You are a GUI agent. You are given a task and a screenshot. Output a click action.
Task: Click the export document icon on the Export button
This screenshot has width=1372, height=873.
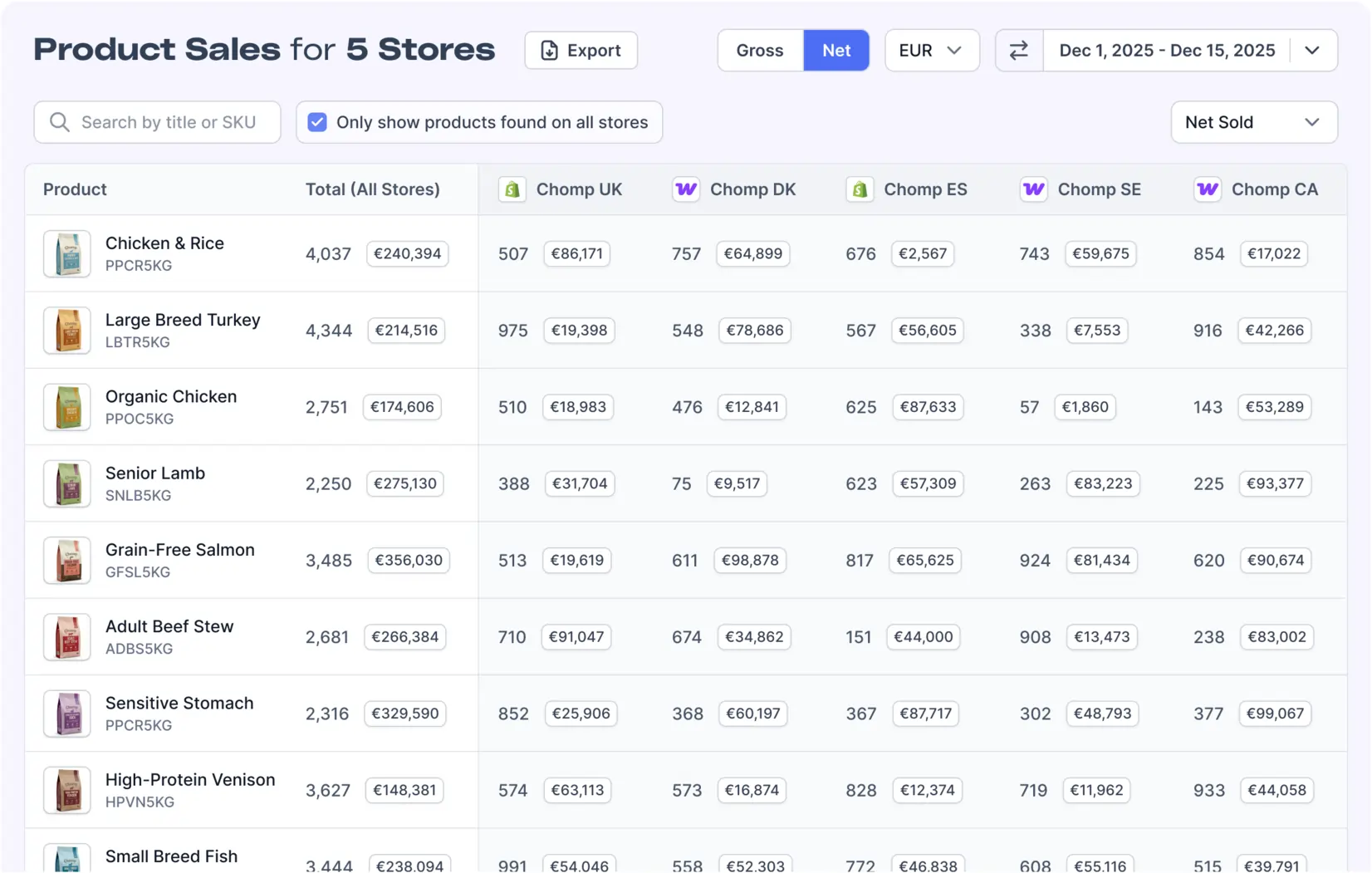point(549,50)
